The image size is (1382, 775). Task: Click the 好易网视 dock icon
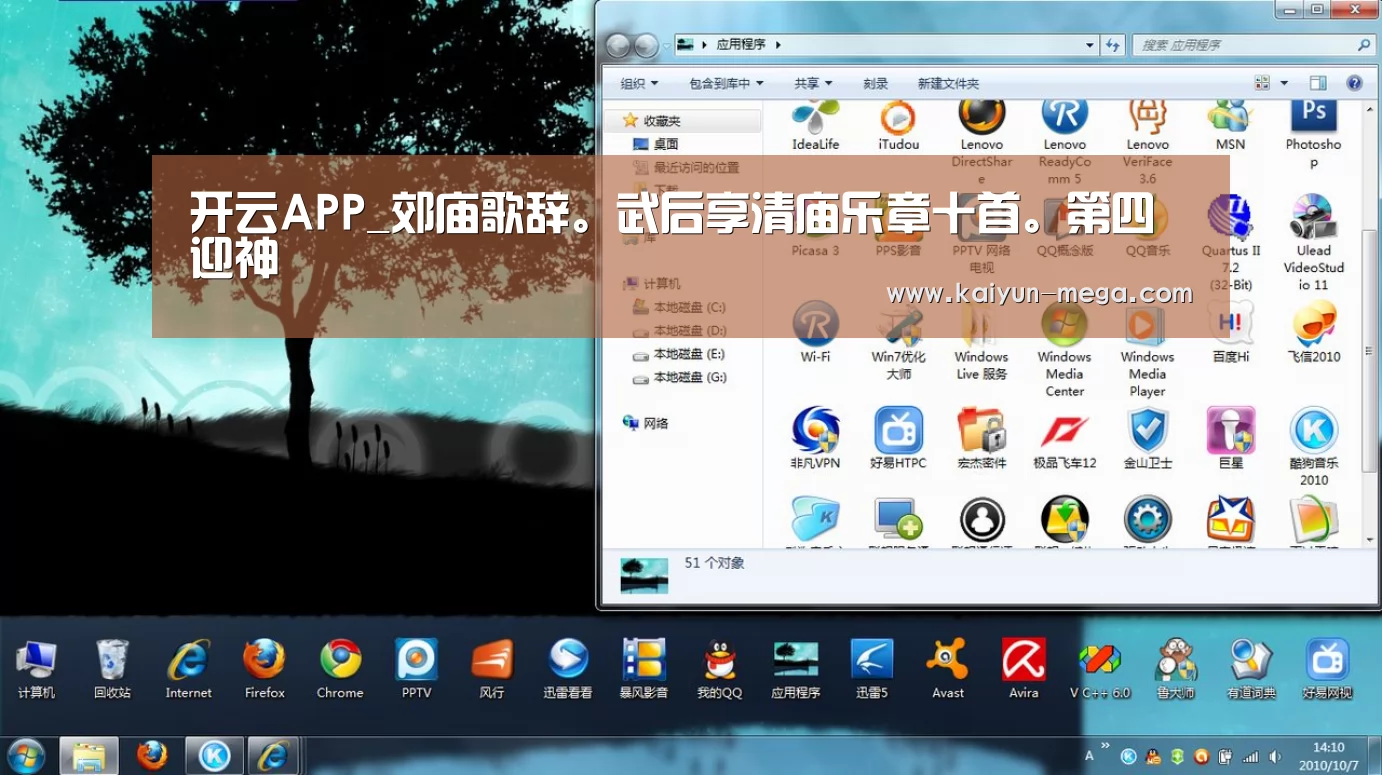(1327, 668)
